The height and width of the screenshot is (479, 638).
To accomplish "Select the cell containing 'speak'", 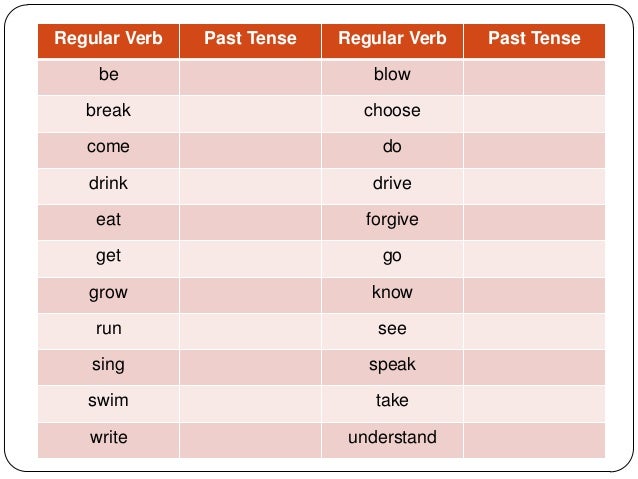I will point(392,367).
